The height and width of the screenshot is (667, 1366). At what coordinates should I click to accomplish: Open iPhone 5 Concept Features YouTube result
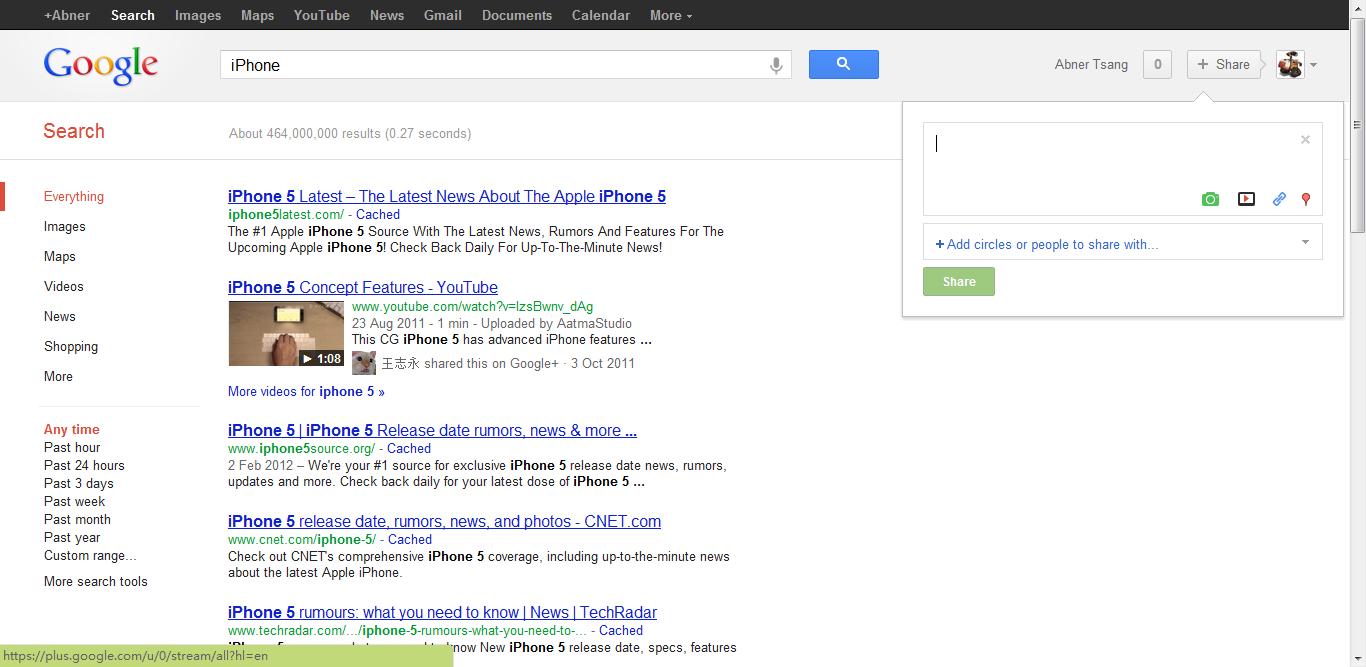[363, 287]
